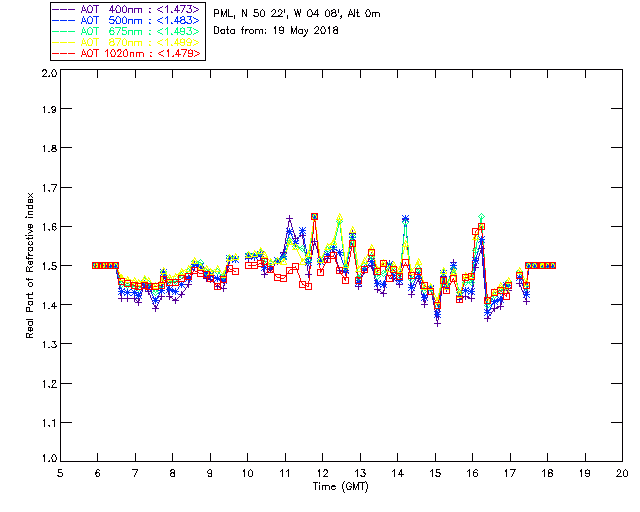Click the 20 hour x-axis label
Screen dimensions: 640x512
click(622, 473)
